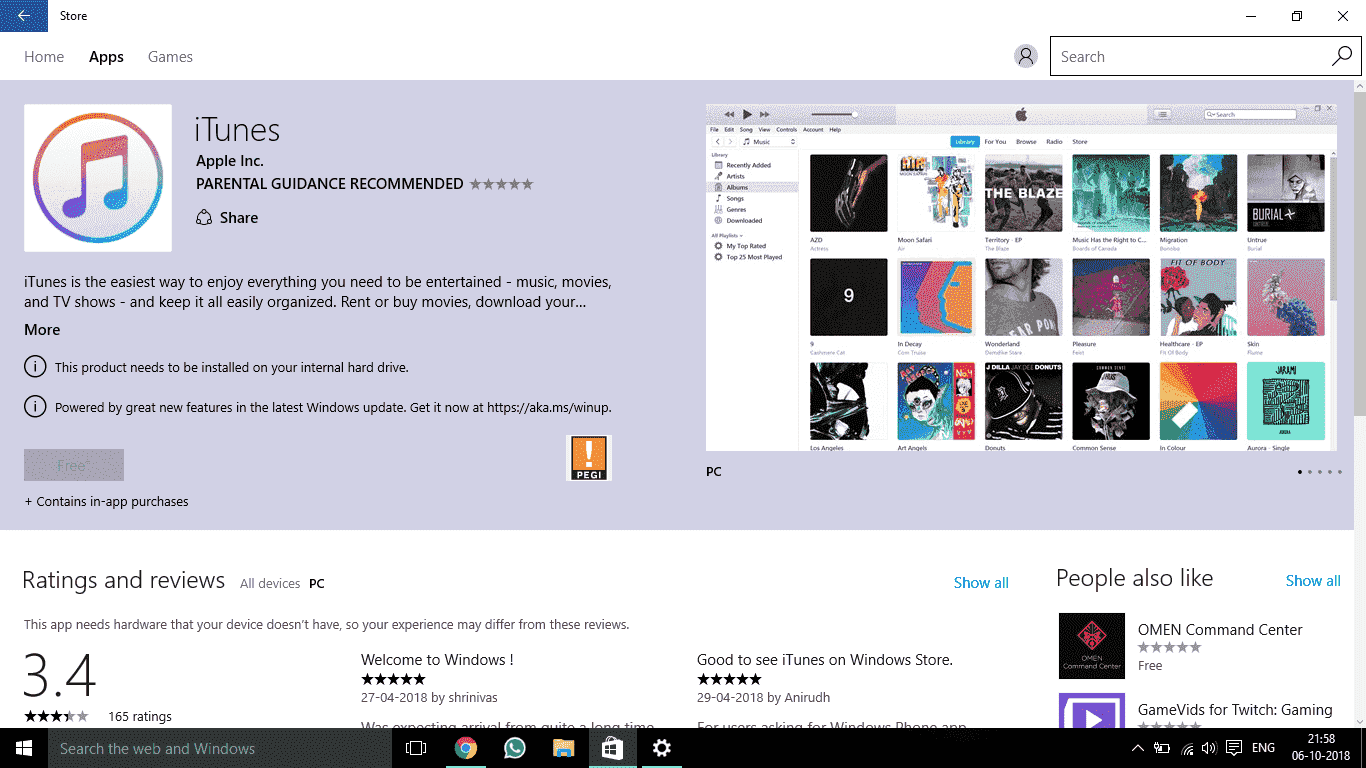This screenshot has width=1366, height=768.
Task: Select the first screenshot carousel dot
Action: click(1300, 471)
